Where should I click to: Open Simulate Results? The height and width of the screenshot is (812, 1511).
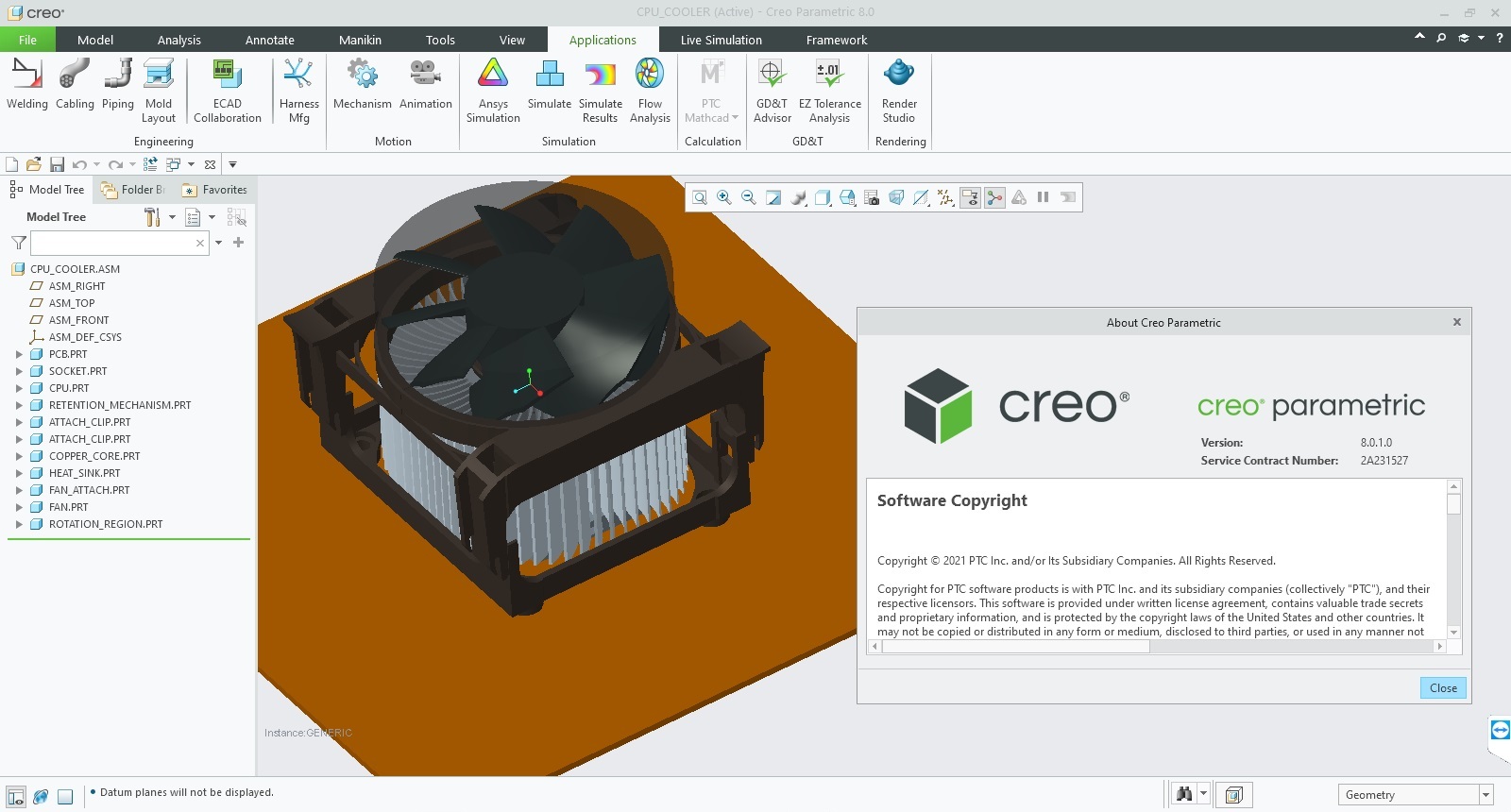[x=601, y=91]
